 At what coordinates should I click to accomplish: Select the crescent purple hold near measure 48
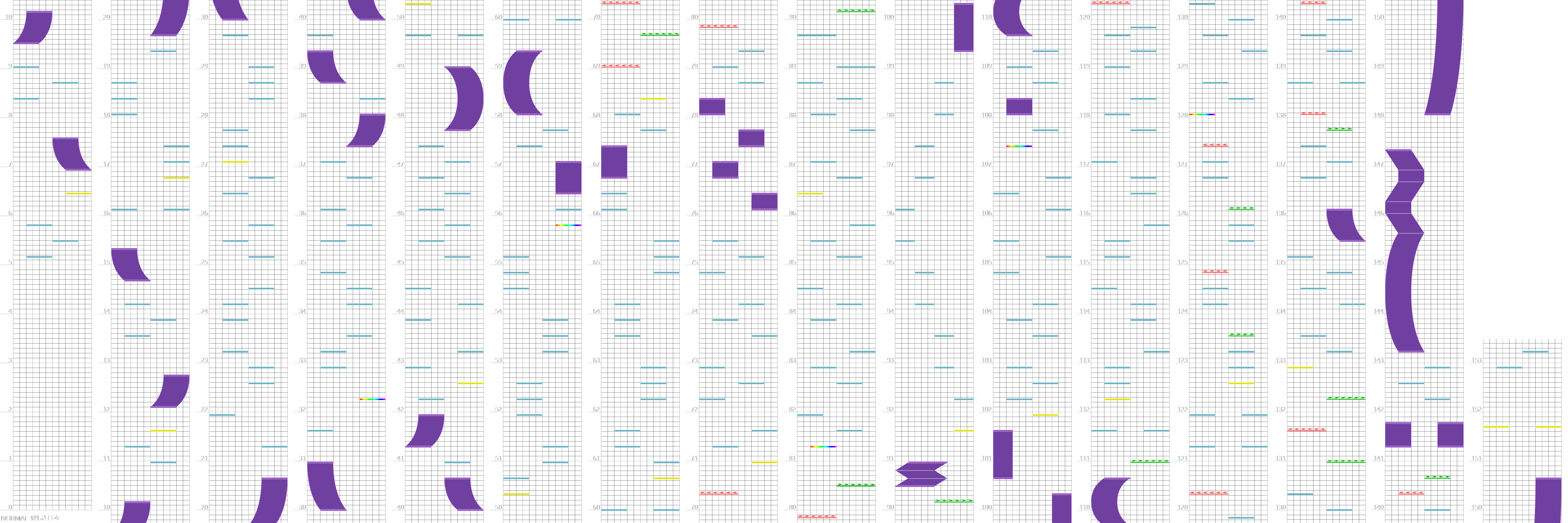(x=464, y=99)
